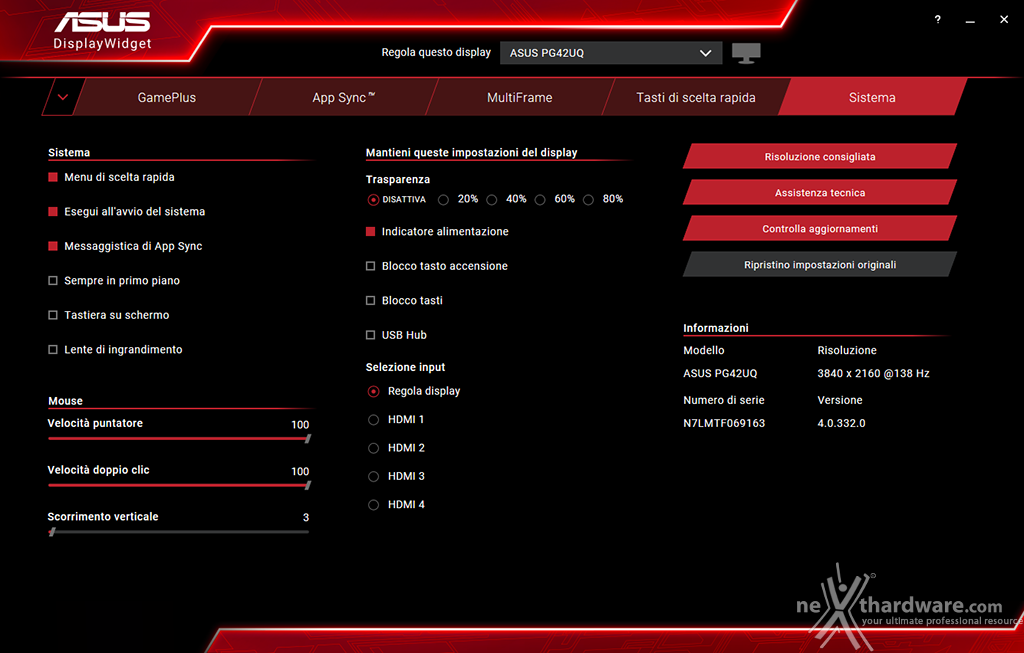Select the Sistema tab
Screen dimensions: 1024x653
872,97
